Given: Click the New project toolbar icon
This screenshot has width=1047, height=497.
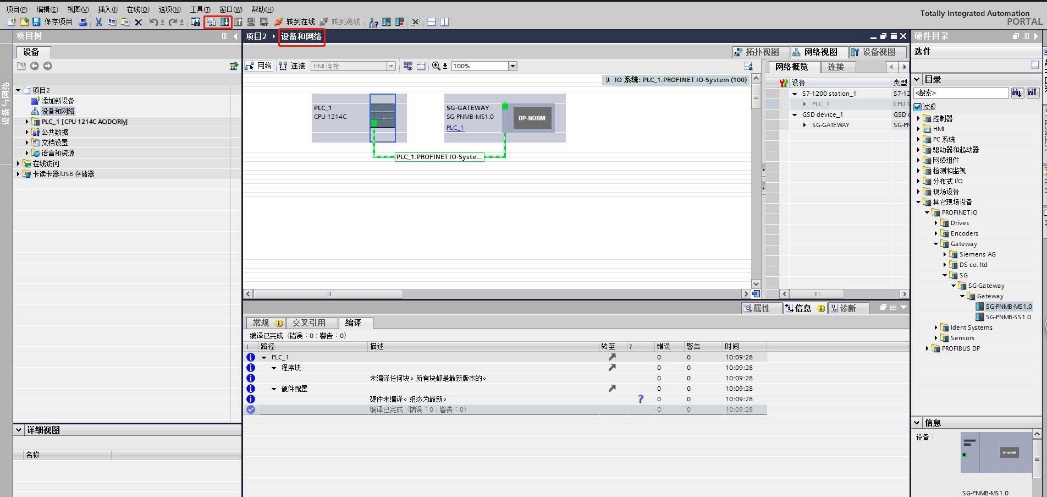Looking at the screenshot, I should pyautogui.click(x=11, y=22).
